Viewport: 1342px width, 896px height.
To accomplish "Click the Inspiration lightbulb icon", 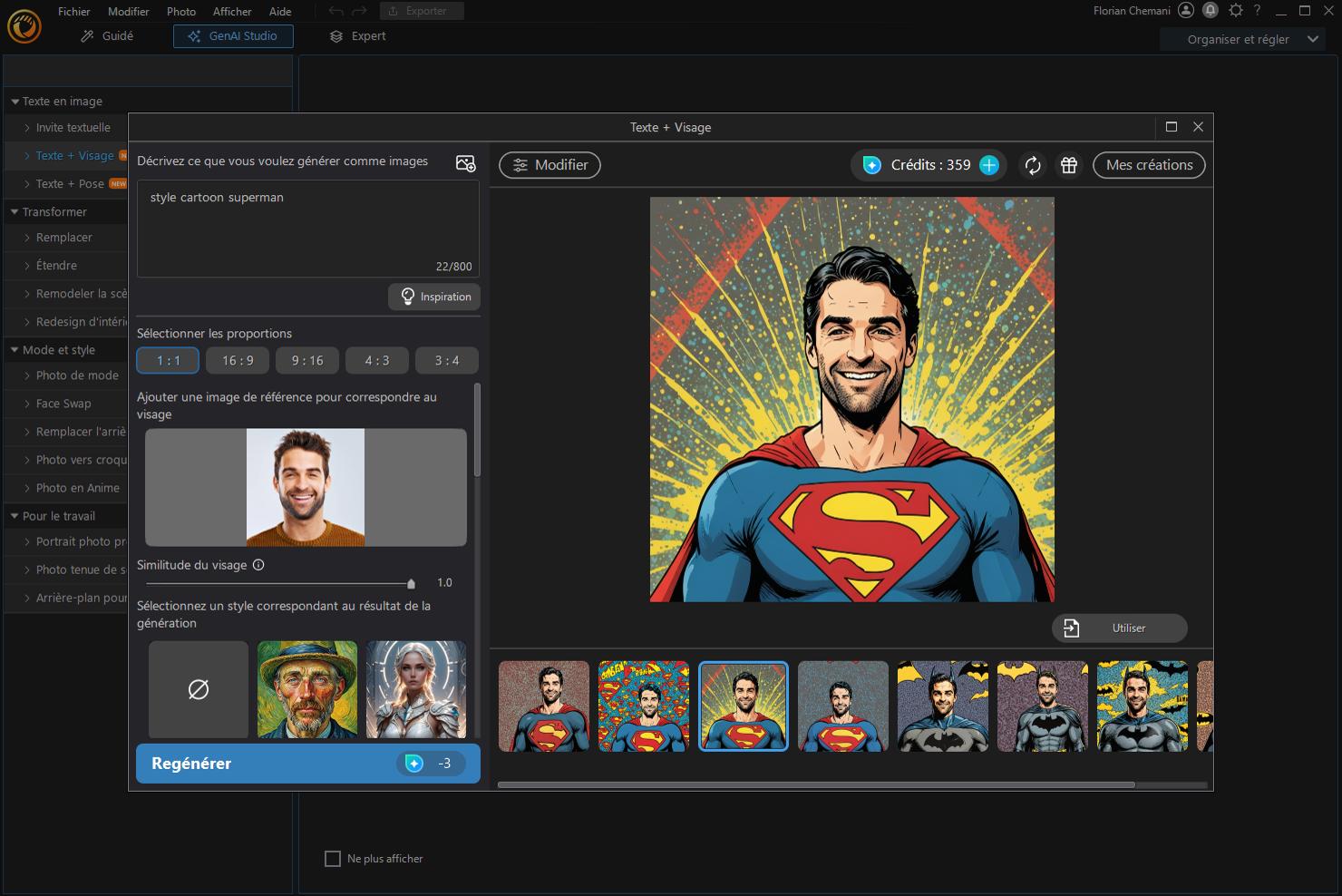I will (434, 297).
